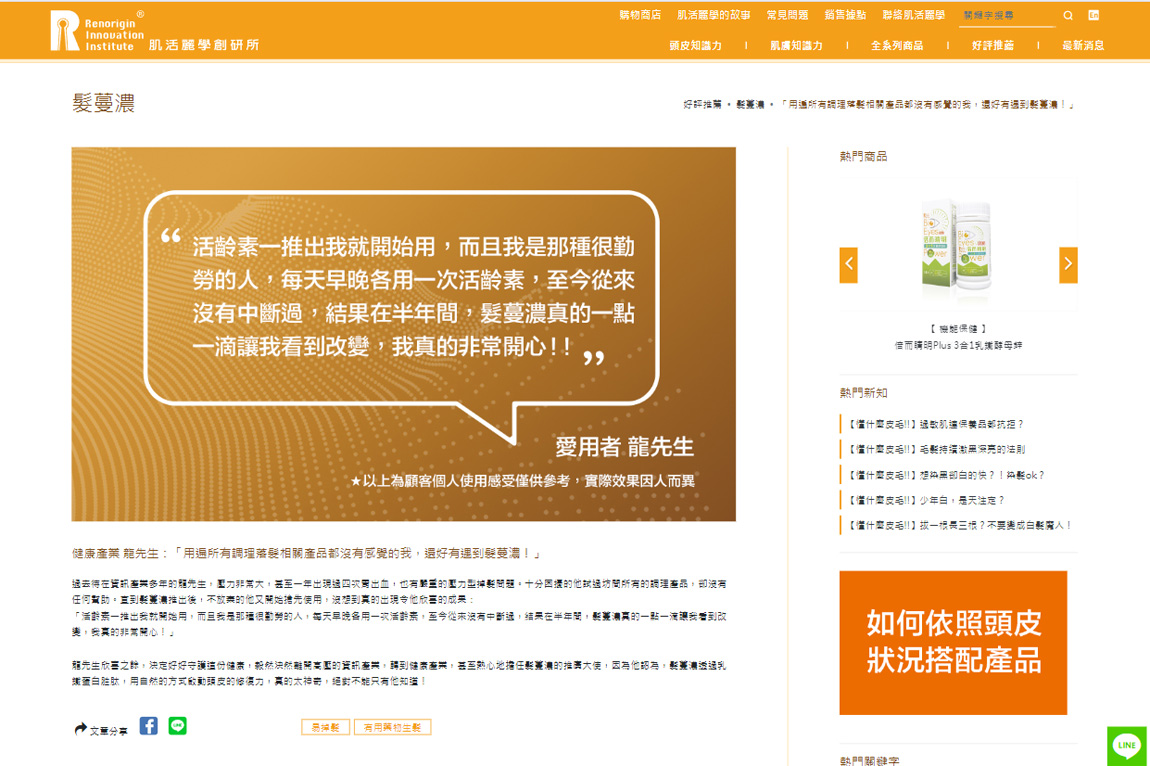Open orange 如何依照頭皮狀況搭配產品 banner

tap(953, 642)
